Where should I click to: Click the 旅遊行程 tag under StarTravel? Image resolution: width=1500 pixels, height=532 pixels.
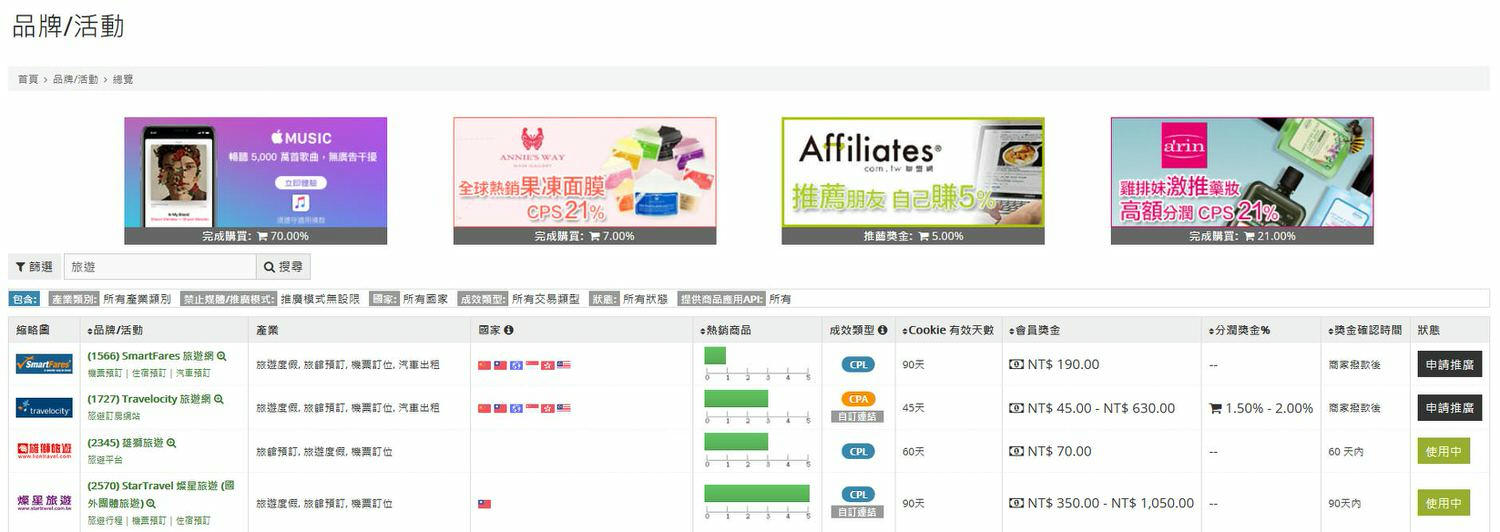[106, 521]
